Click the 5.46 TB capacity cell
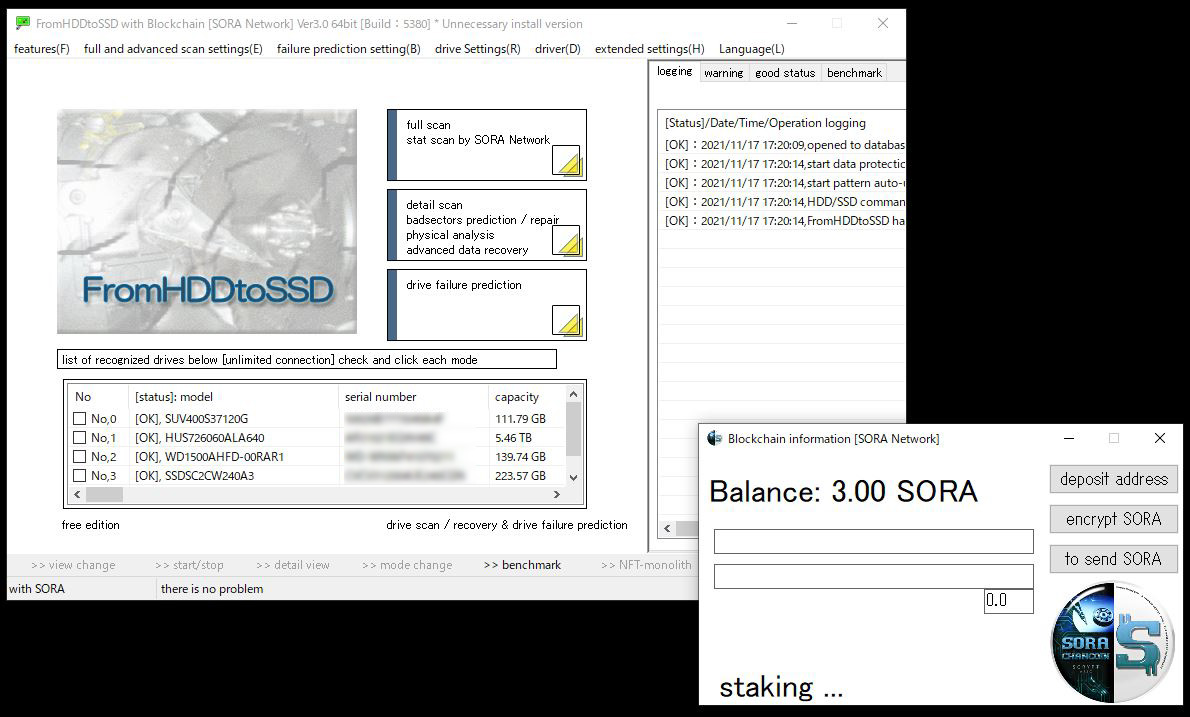 click(513, 437)
